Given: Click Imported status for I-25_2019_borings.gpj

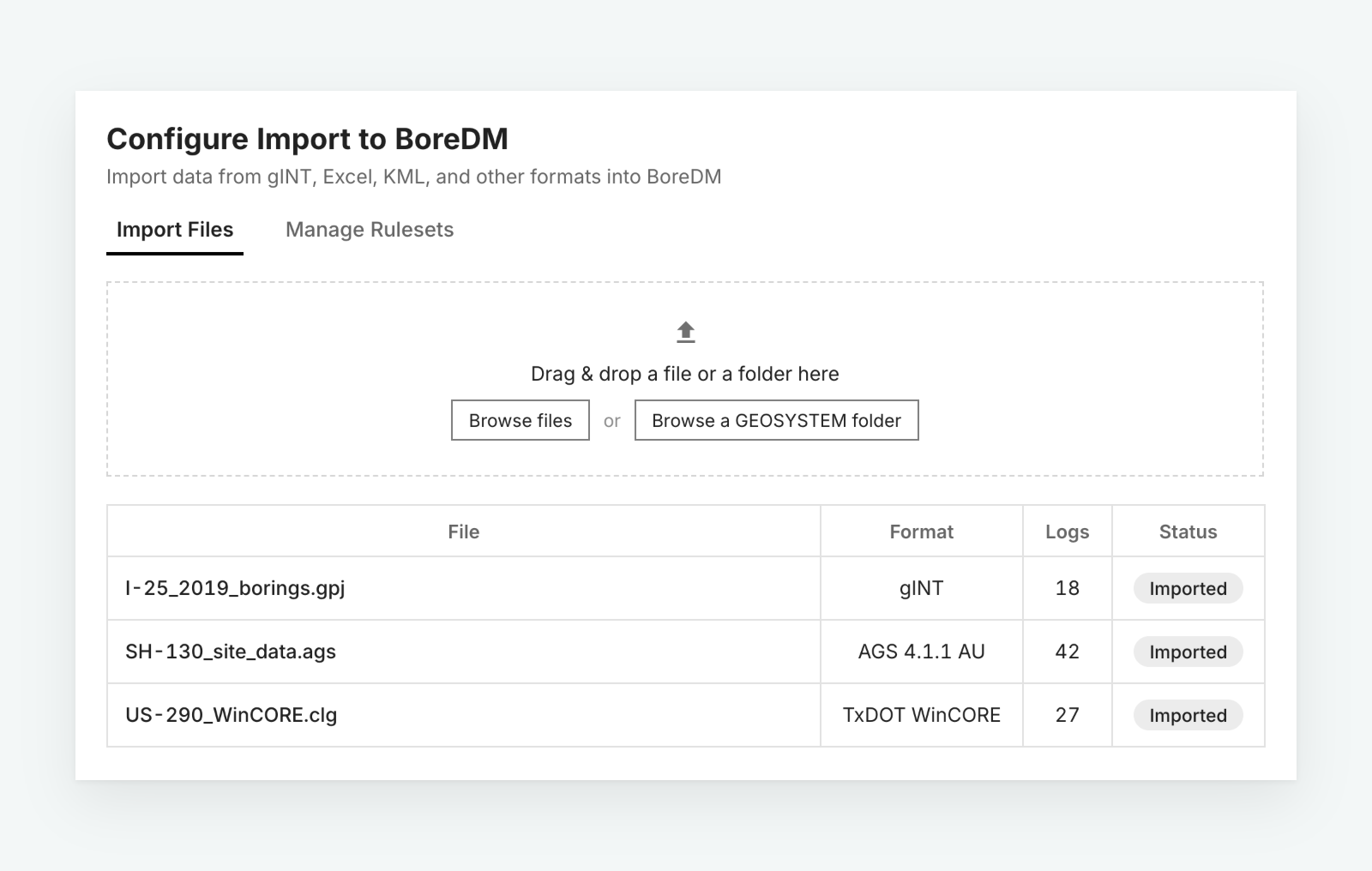Looking at the screenshot, I should 1188,588.
